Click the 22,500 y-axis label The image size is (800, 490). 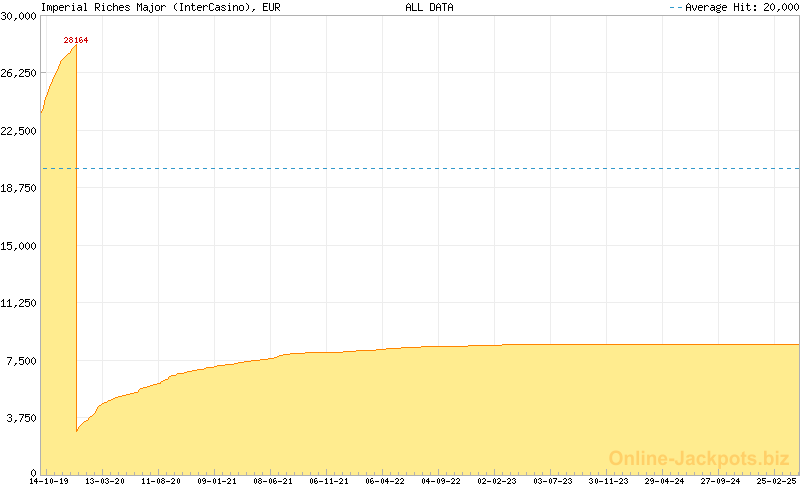click(x=19, y=131)
